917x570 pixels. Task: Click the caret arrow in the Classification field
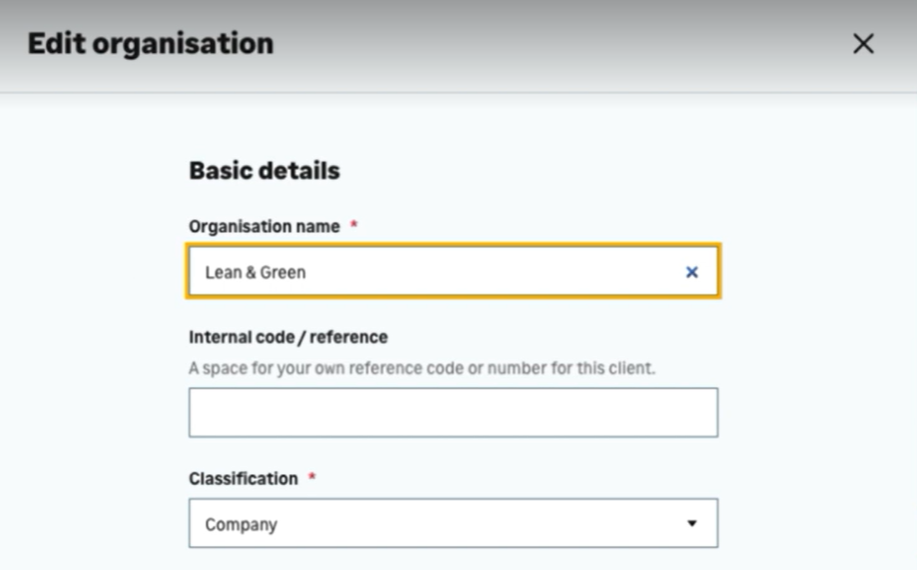pos(691,523)
